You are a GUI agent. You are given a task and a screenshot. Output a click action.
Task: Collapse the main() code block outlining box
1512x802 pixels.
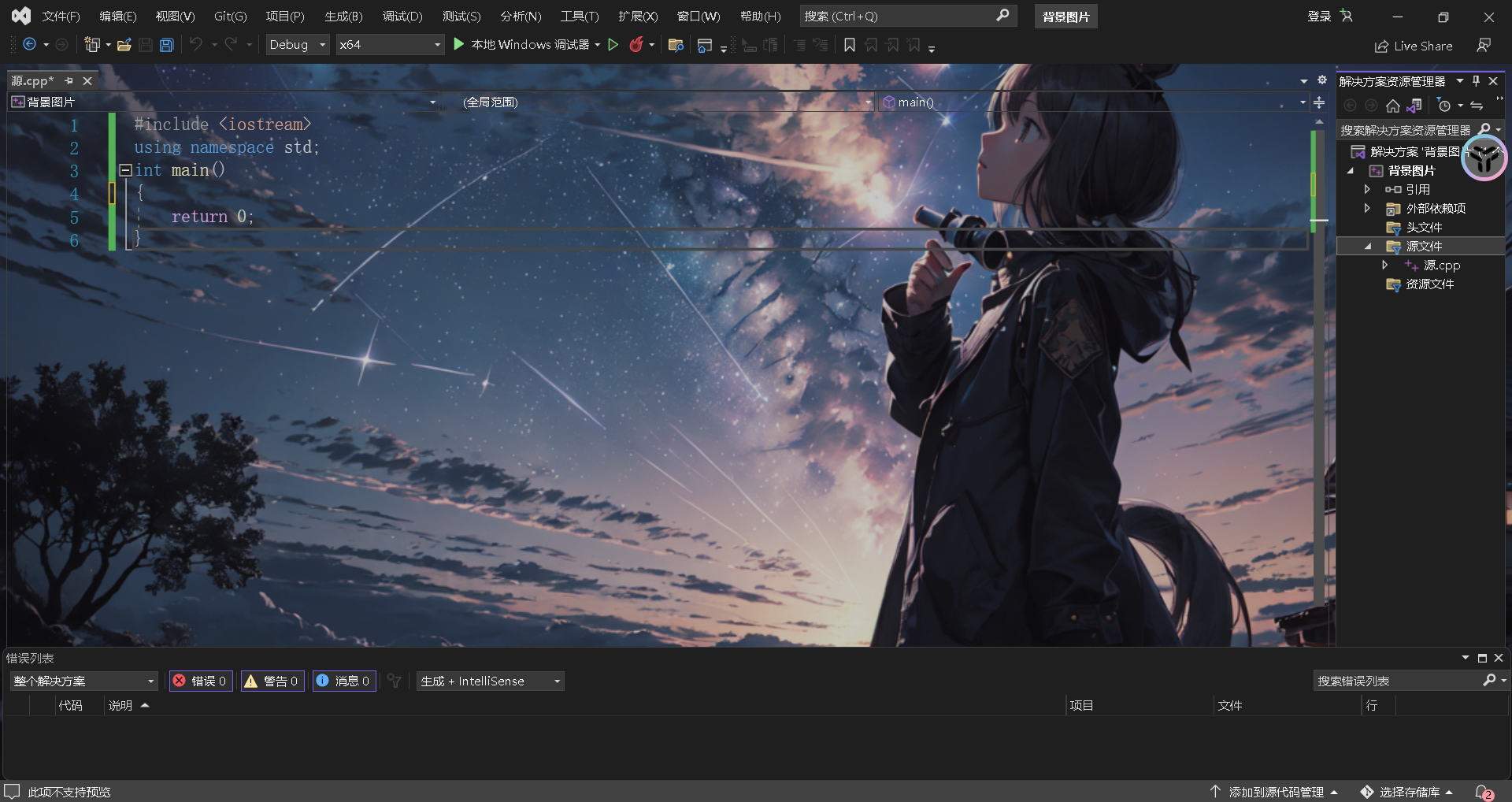(x=125, y=170)
